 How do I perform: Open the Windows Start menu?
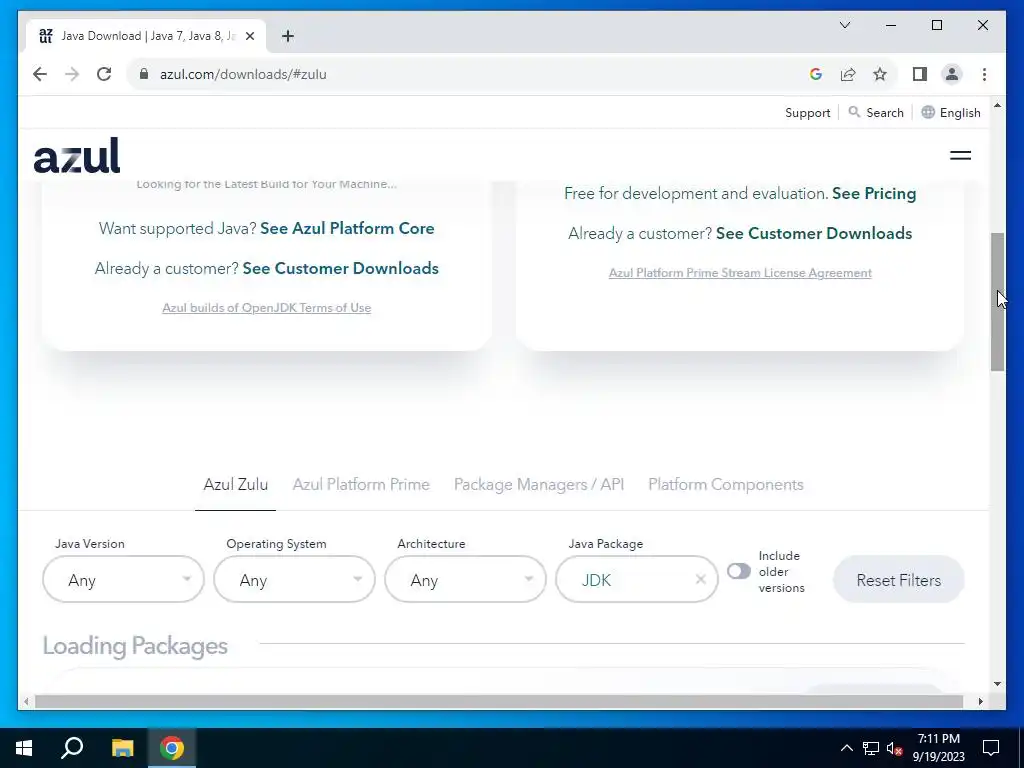coord(24,748)
